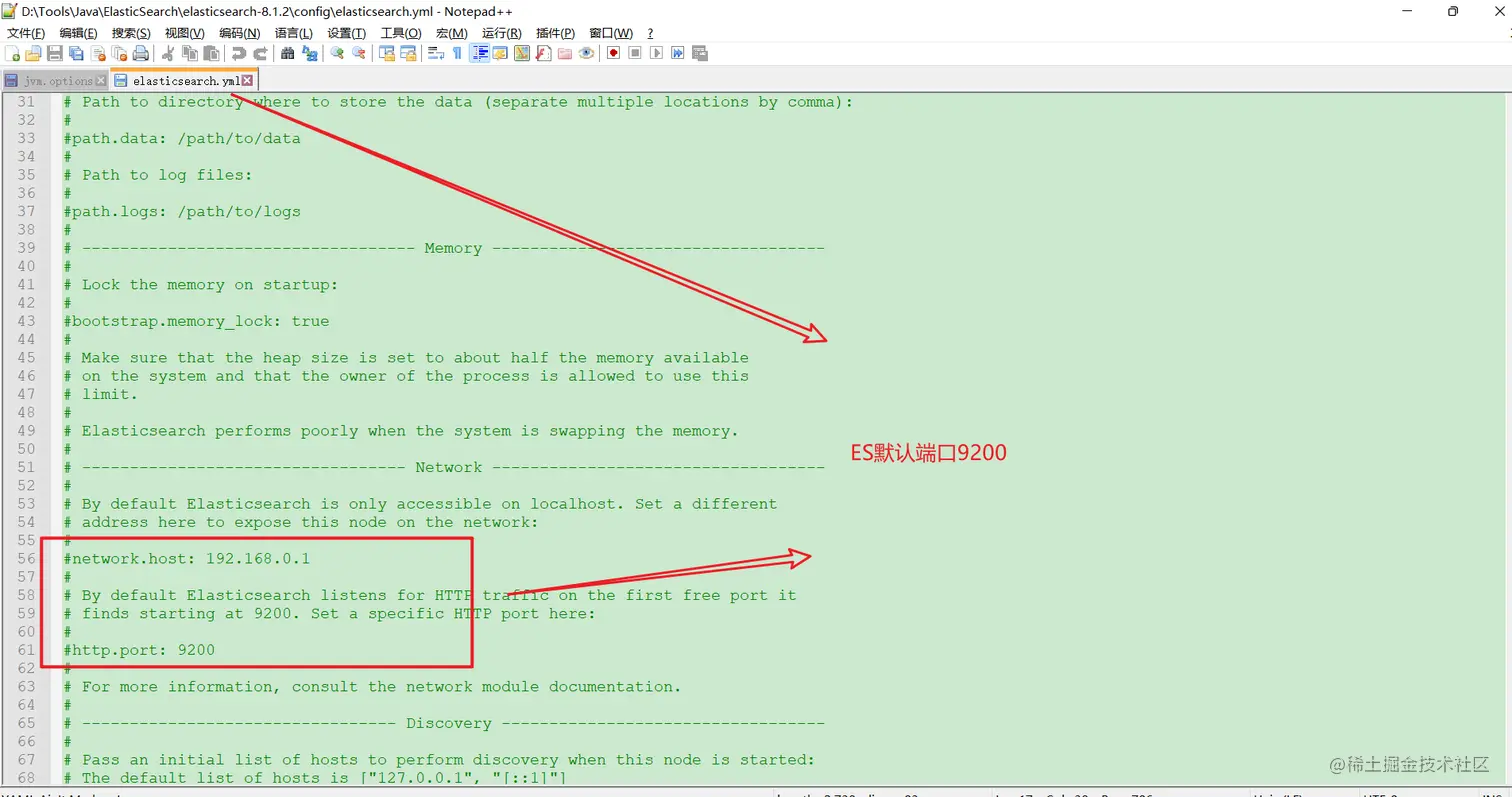Open the 运行(R) menu
1512x797 pixels.
click(x=502, y=33)
